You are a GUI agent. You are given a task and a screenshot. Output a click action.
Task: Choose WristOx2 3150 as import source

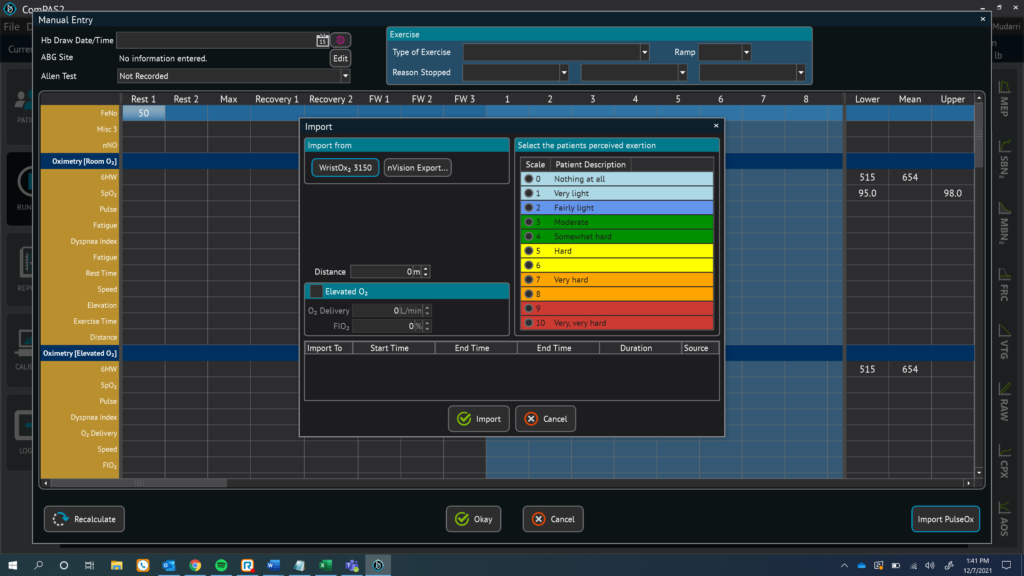tap(345, 168)
